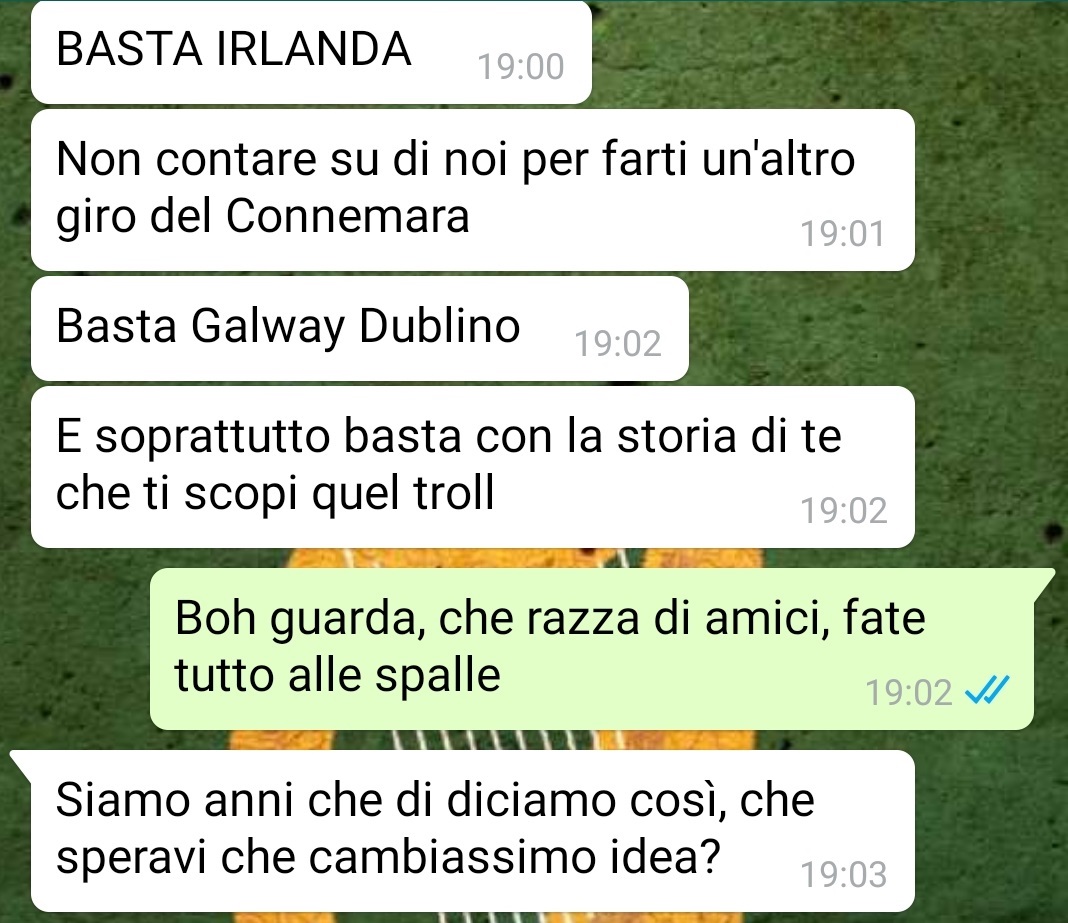Select the green 'Boh guarda' sent message
The width and height of the screenshot is (1068, 923).
click(592, 648)
